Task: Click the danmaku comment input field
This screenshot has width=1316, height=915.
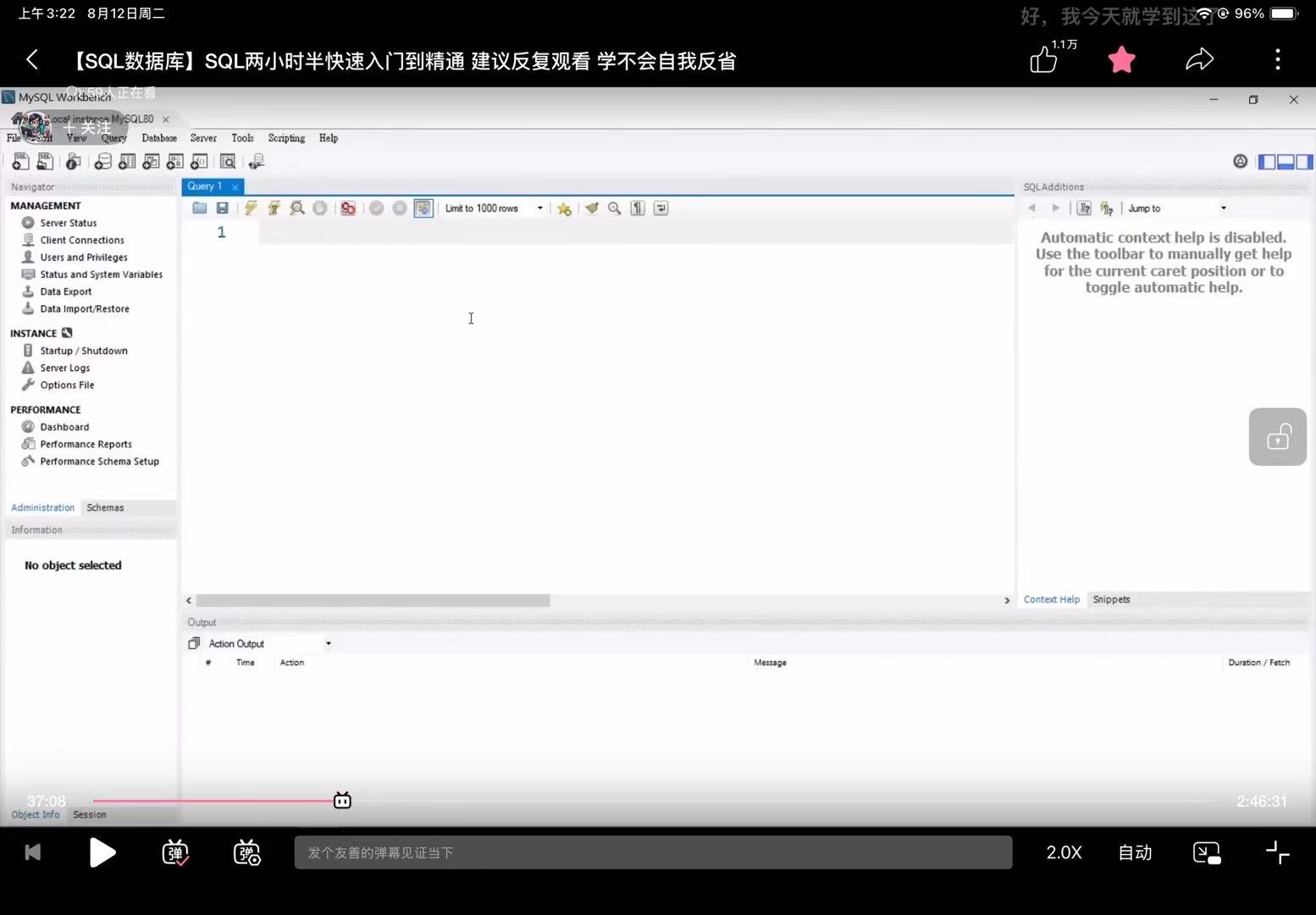Action: [x=653, y=852]
